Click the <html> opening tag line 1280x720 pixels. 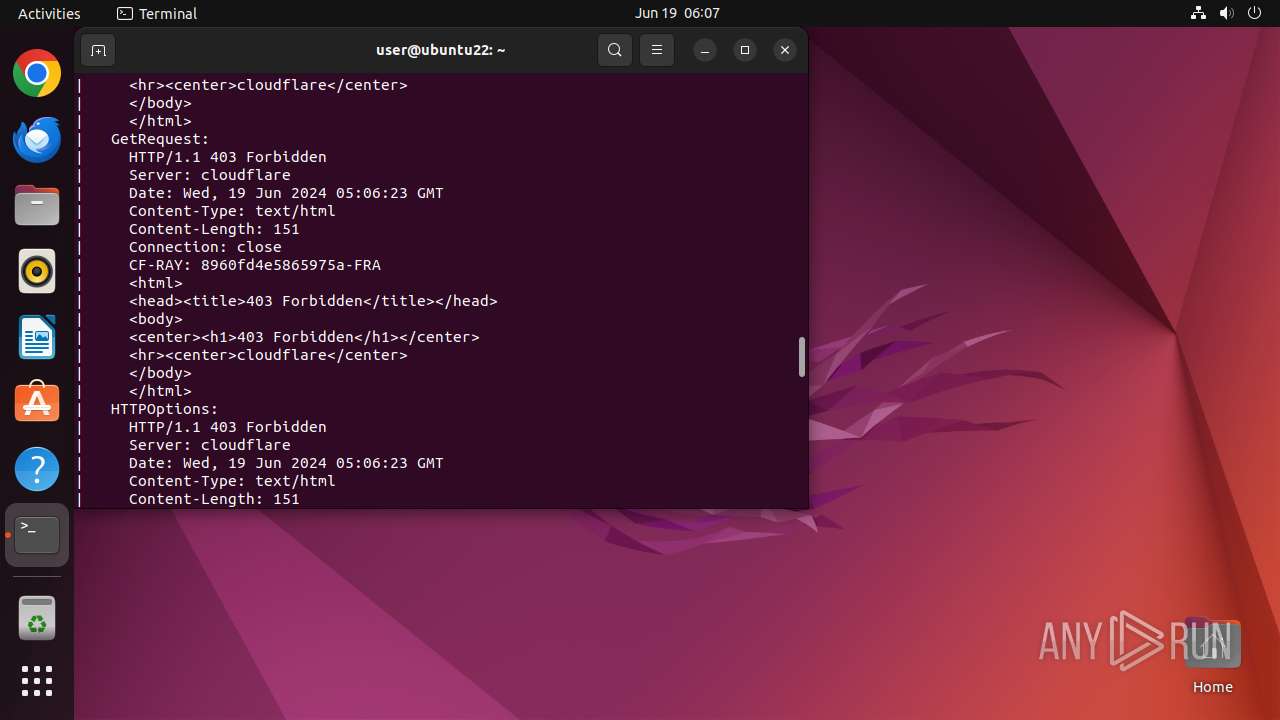click(x=156, y=283)
